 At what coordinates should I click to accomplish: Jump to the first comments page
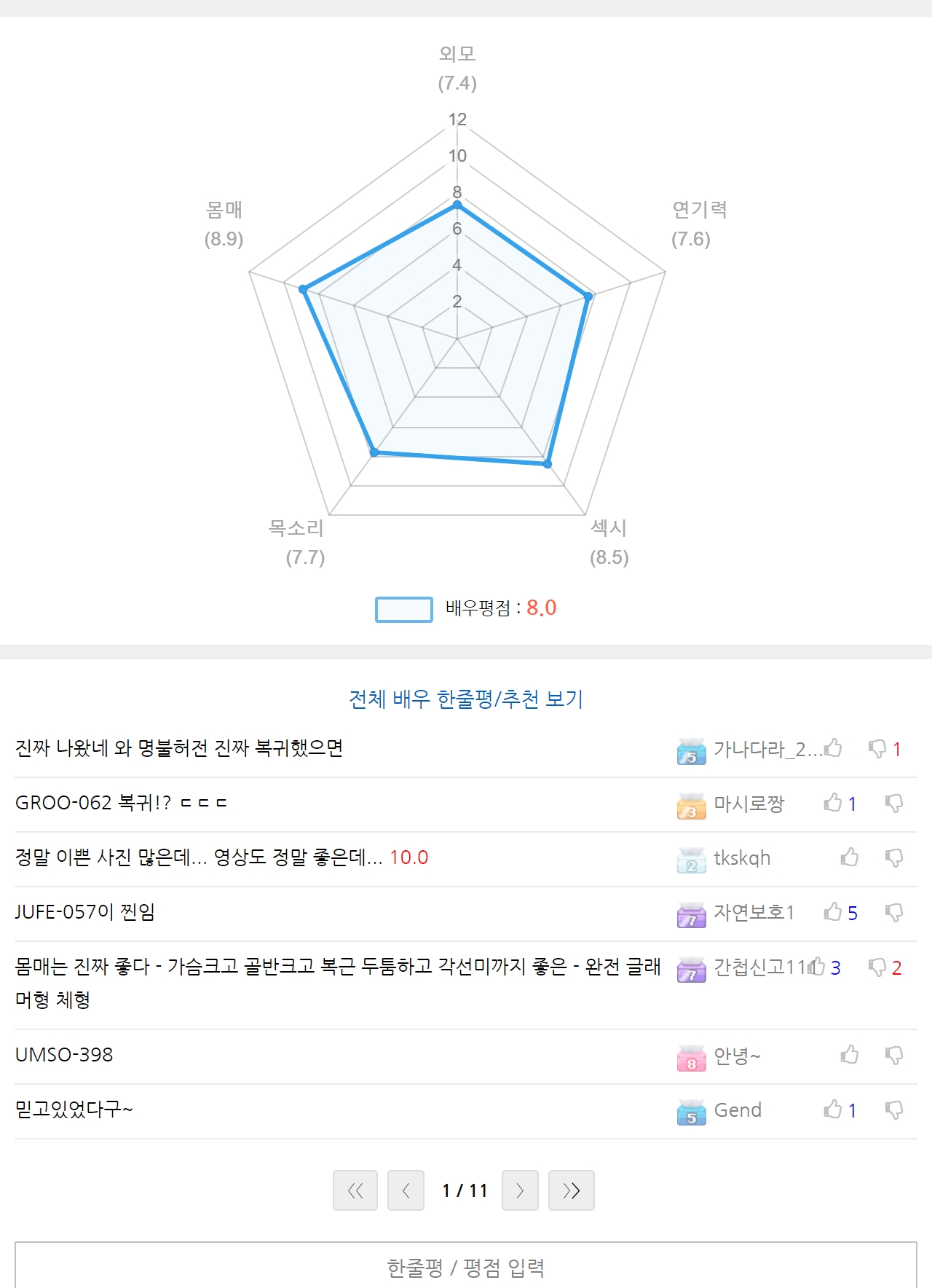point(355,1190)
